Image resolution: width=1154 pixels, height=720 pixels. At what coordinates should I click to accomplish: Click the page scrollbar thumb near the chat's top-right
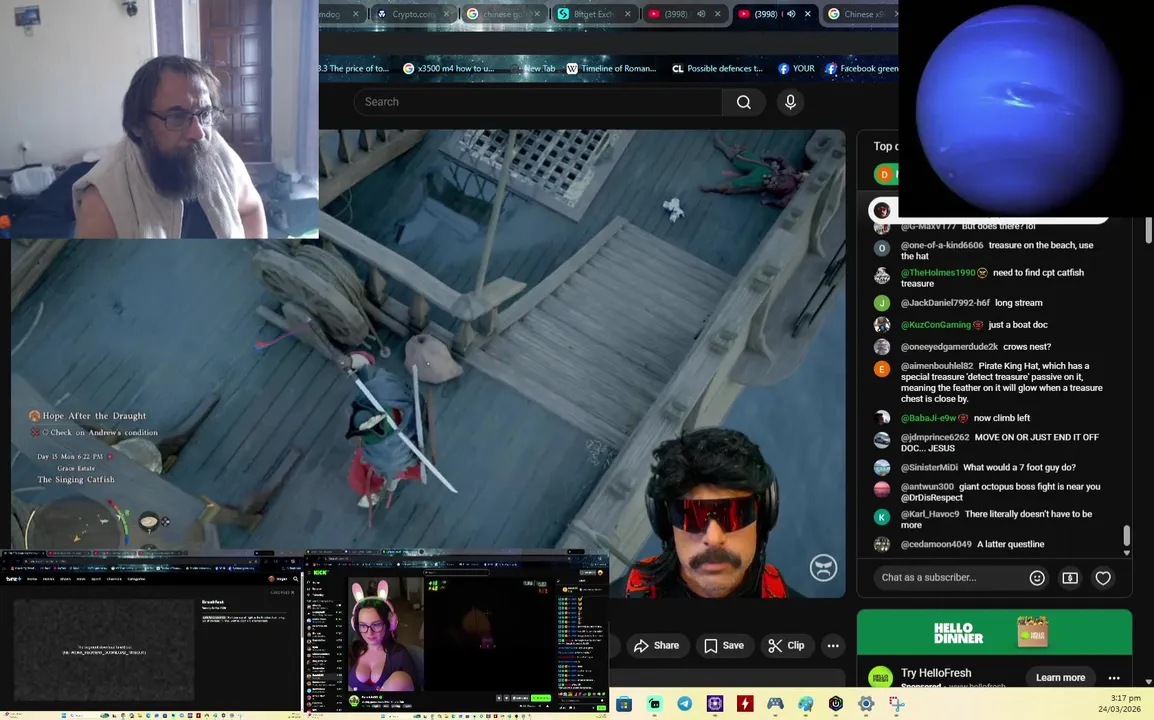point(1148,230)
